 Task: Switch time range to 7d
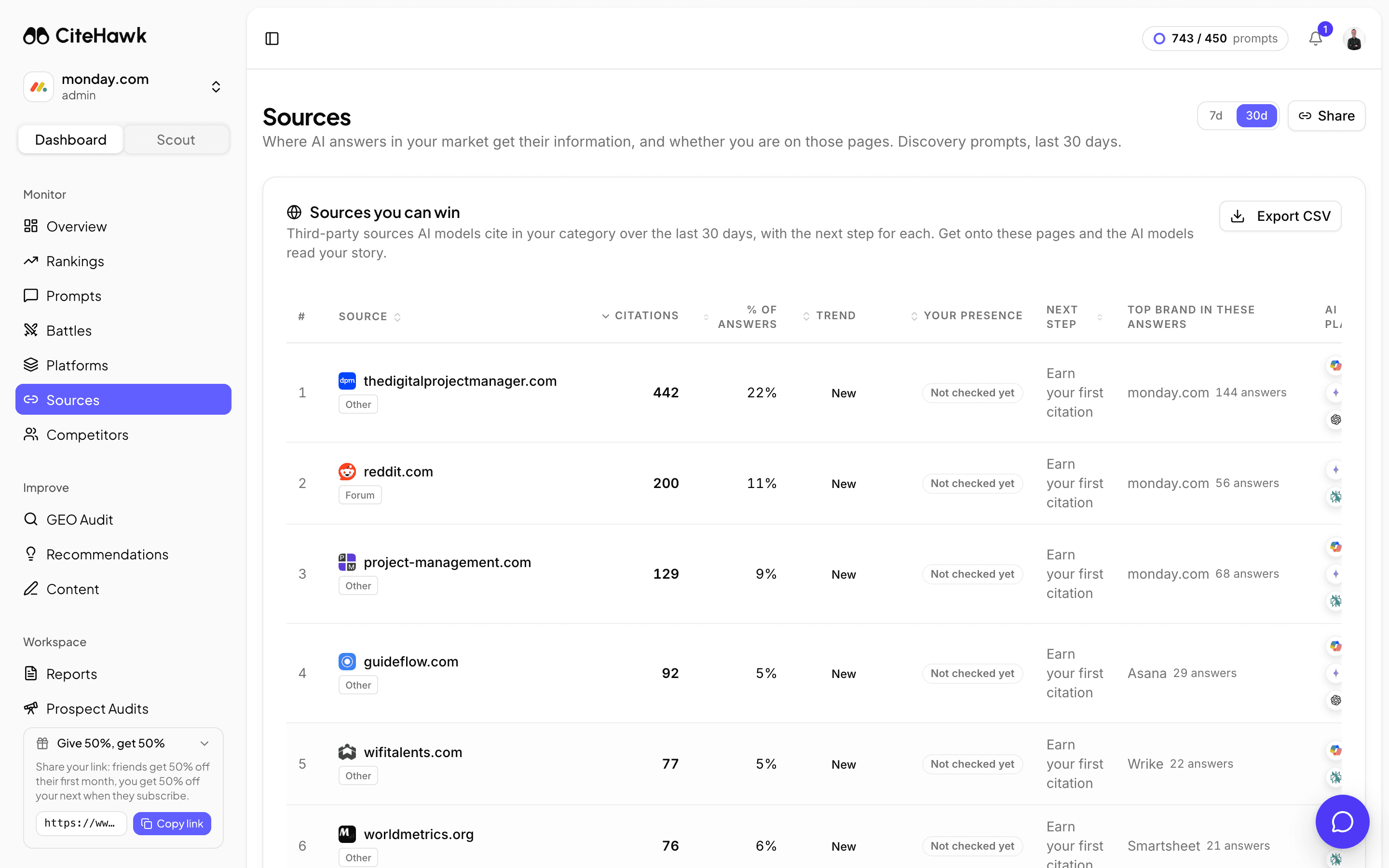point(1216,116)
